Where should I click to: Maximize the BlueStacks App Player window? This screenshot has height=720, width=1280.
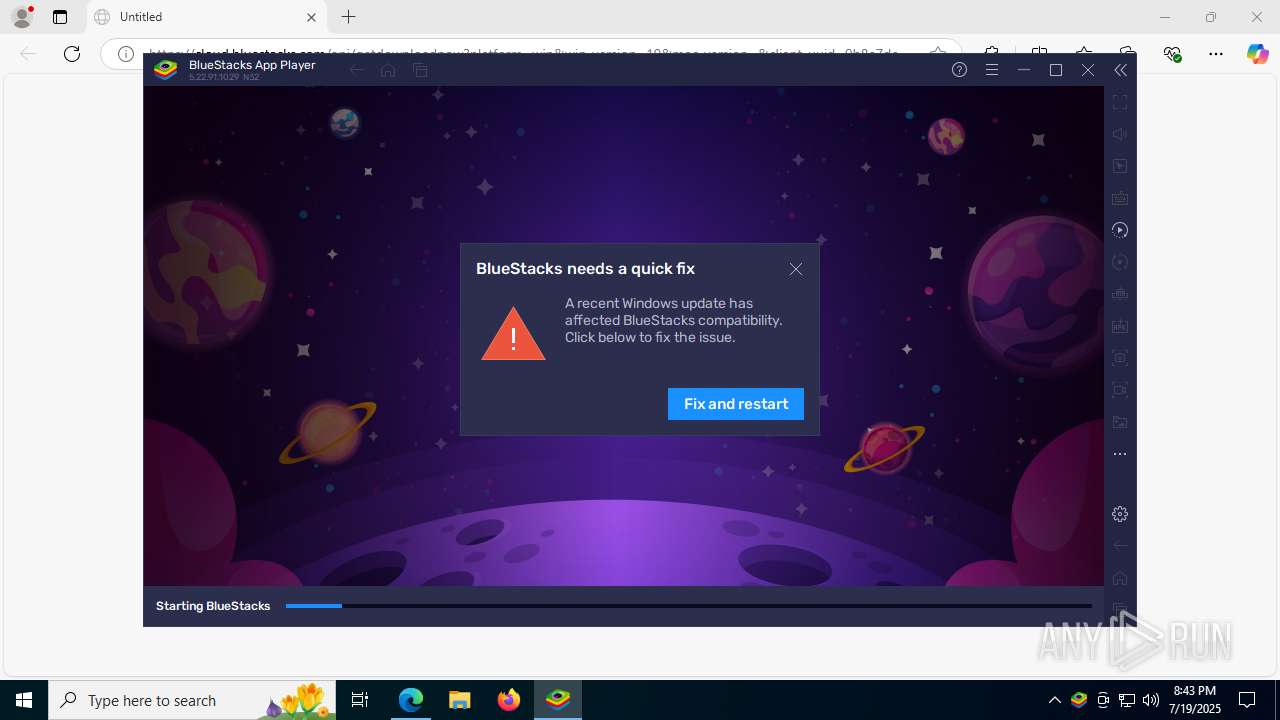pos(1056,70)
